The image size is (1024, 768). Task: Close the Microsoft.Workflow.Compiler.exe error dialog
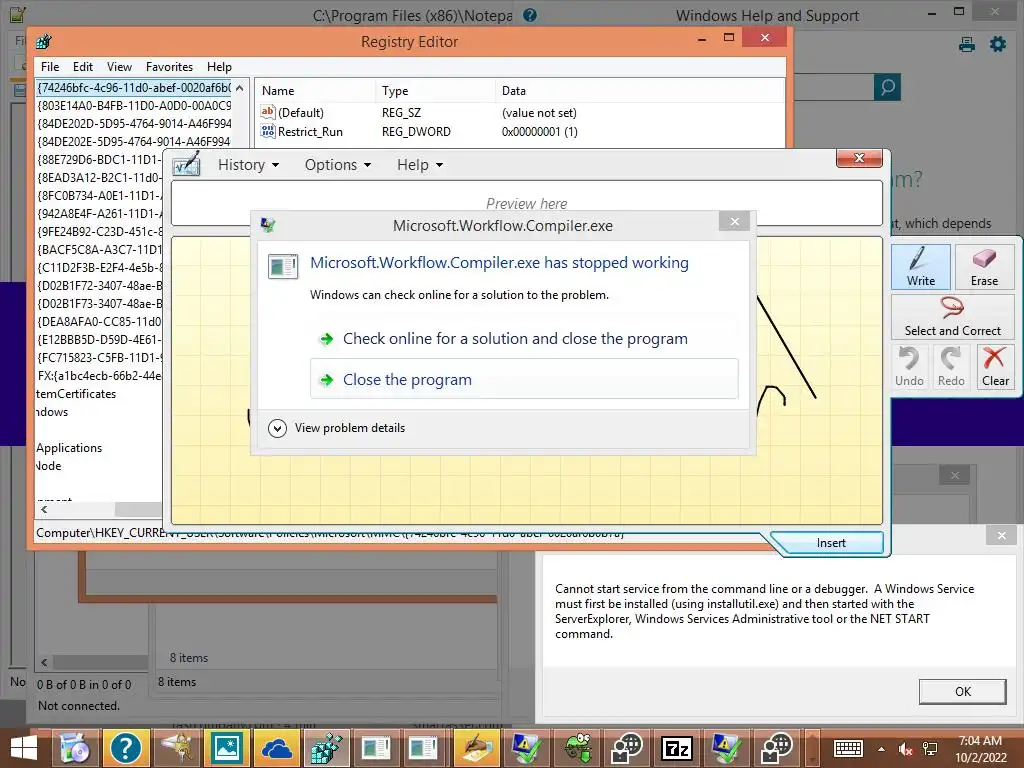click(734, 221)
